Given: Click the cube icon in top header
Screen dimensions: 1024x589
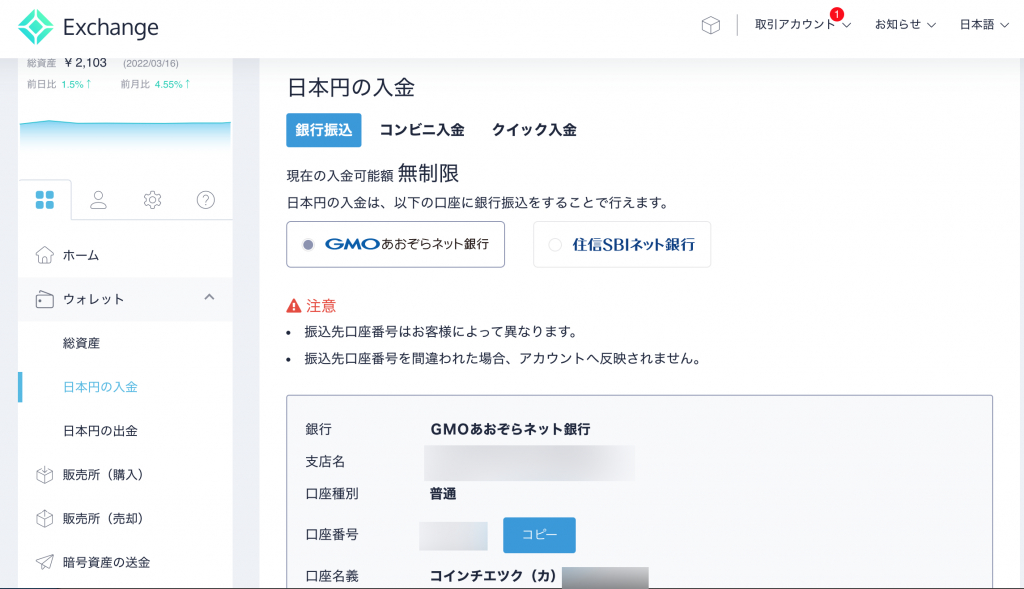Looking at the screenshot, I should pos(710,26).
